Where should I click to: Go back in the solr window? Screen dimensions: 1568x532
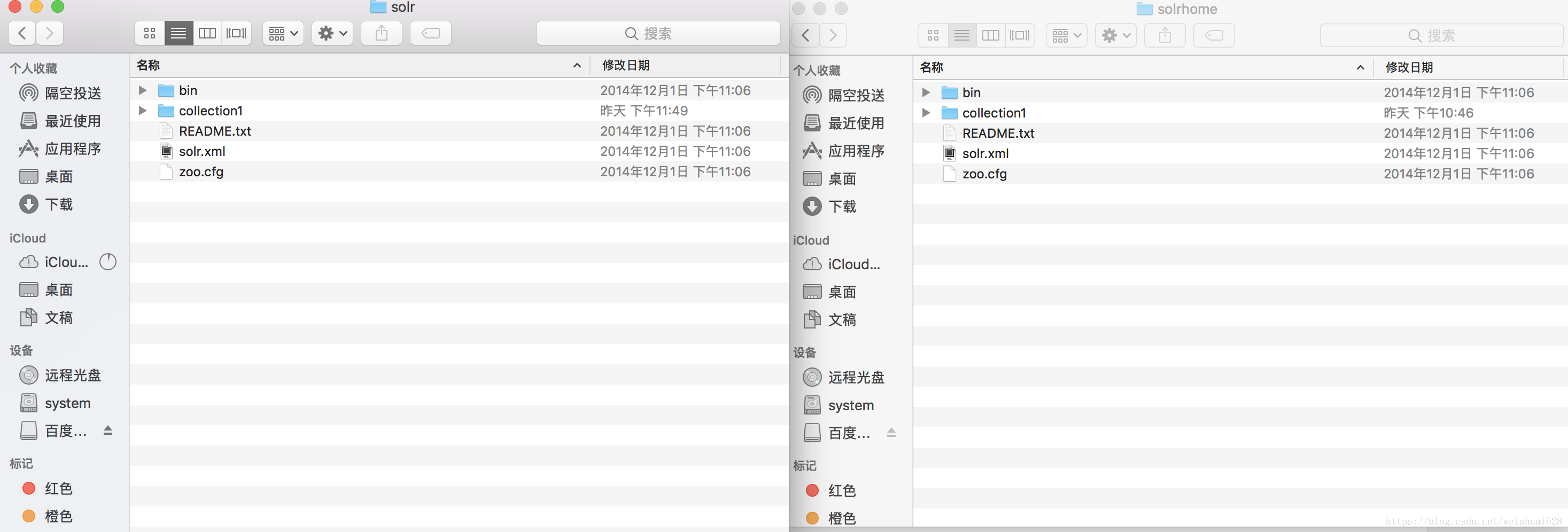point(22,33)
